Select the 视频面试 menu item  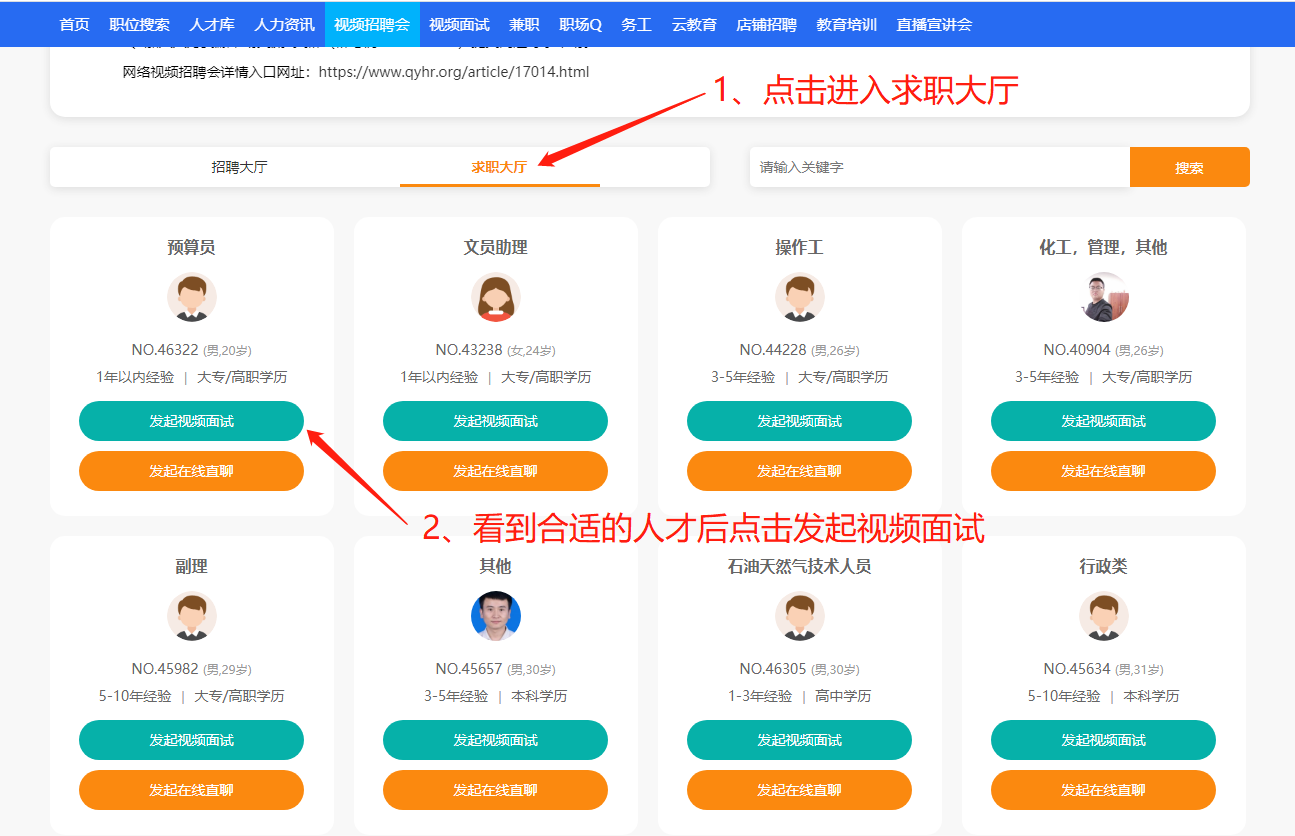(x=459, y=24)
